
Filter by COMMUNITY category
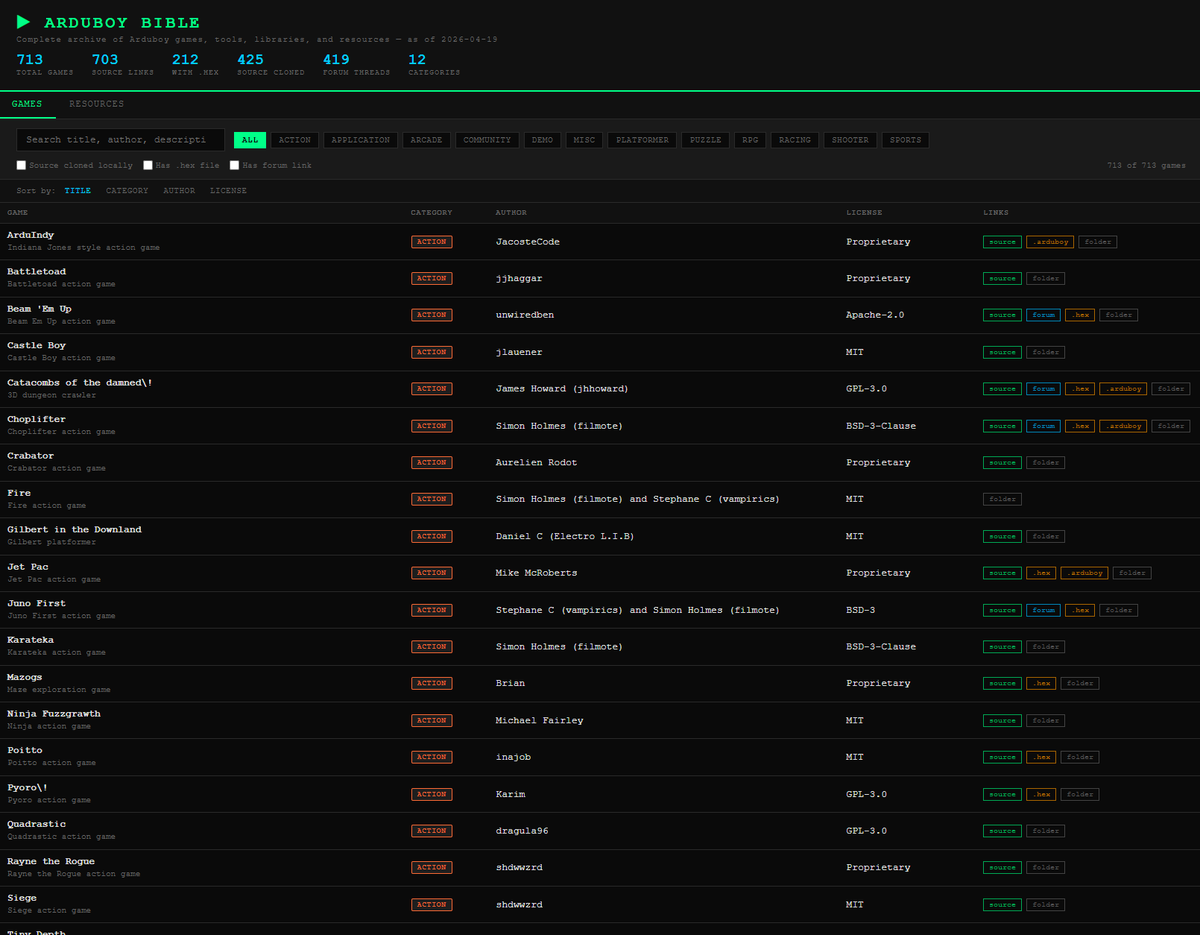point(487,140)
